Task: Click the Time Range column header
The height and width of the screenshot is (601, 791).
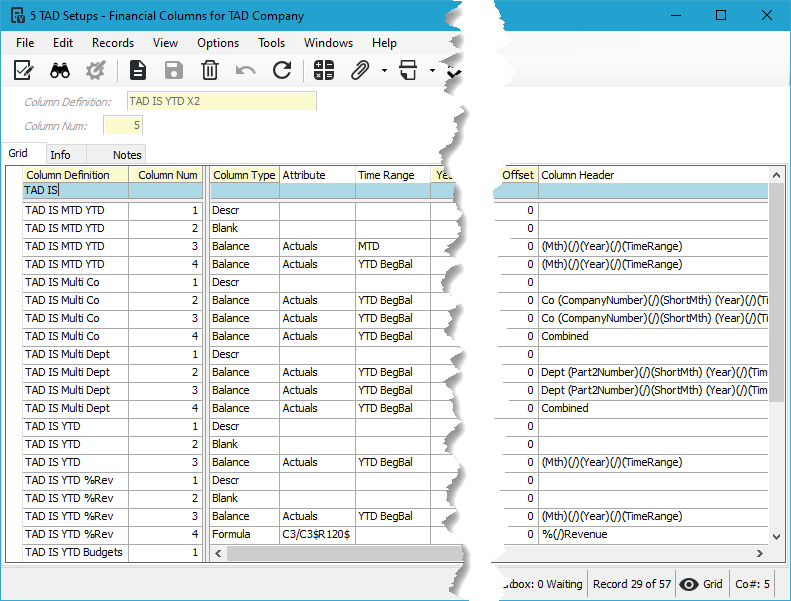Action: (x=393, y=175)
